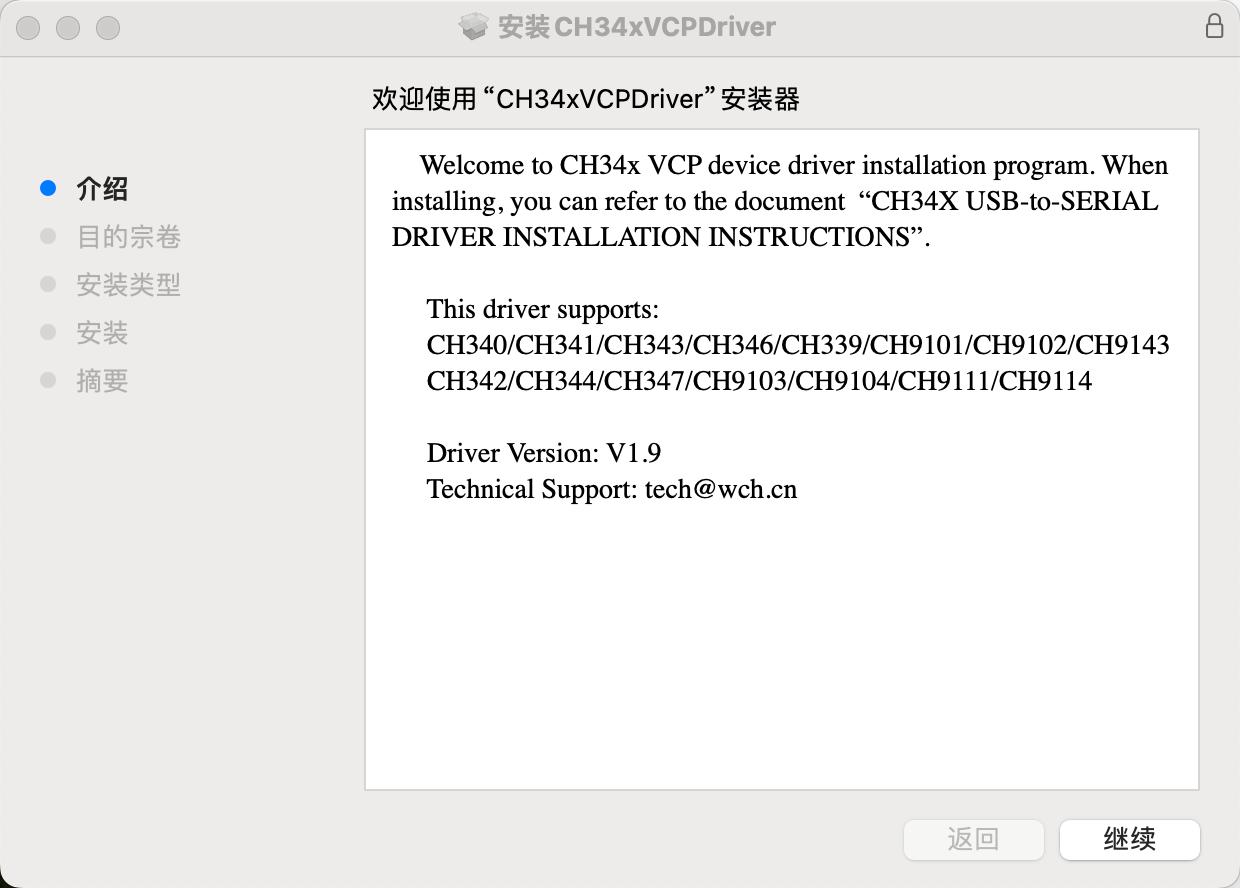Close the installer window
The width and height of the screenshot is (1240, 888).
point(28,28)
